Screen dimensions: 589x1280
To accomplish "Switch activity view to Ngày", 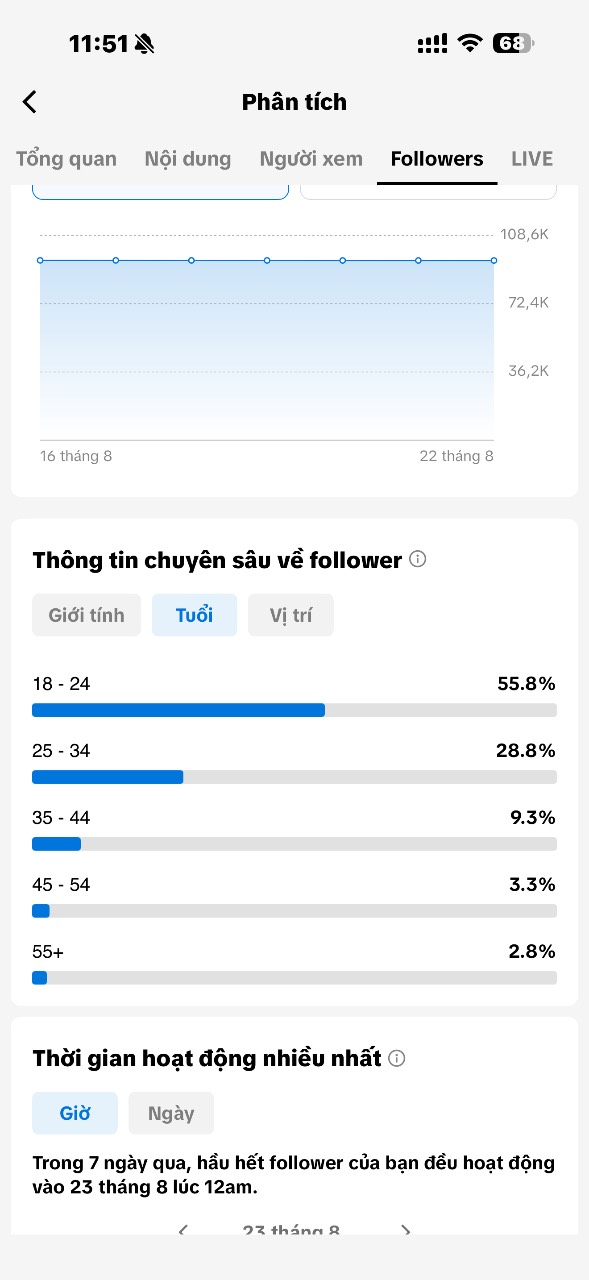I will (x=171, y=1113).
